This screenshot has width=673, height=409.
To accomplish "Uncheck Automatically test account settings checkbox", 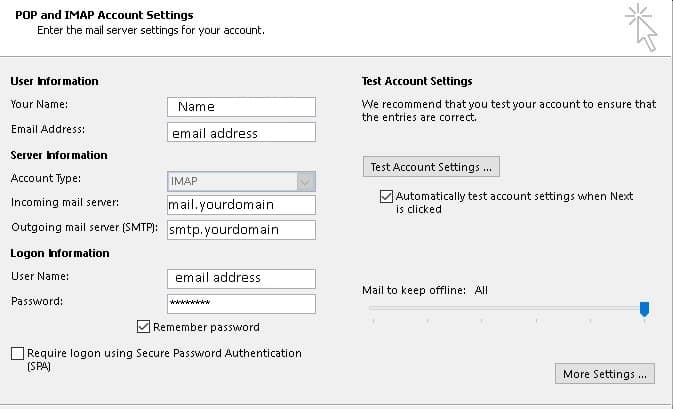I will [386, 196].
